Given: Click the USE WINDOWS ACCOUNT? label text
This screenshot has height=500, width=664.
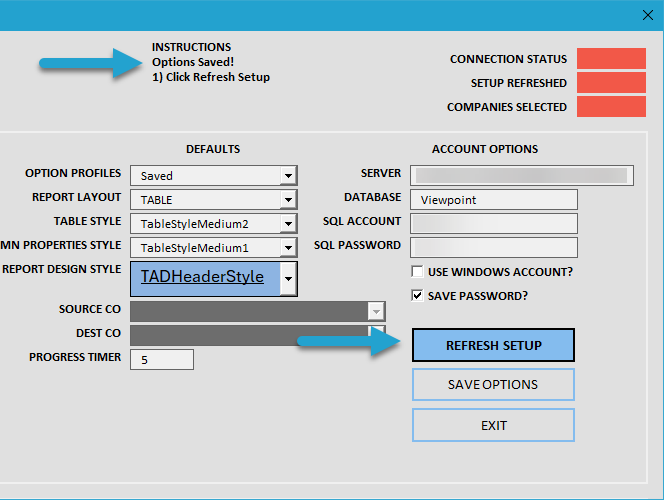Looking at the screenshot, I should click(500, 272).
